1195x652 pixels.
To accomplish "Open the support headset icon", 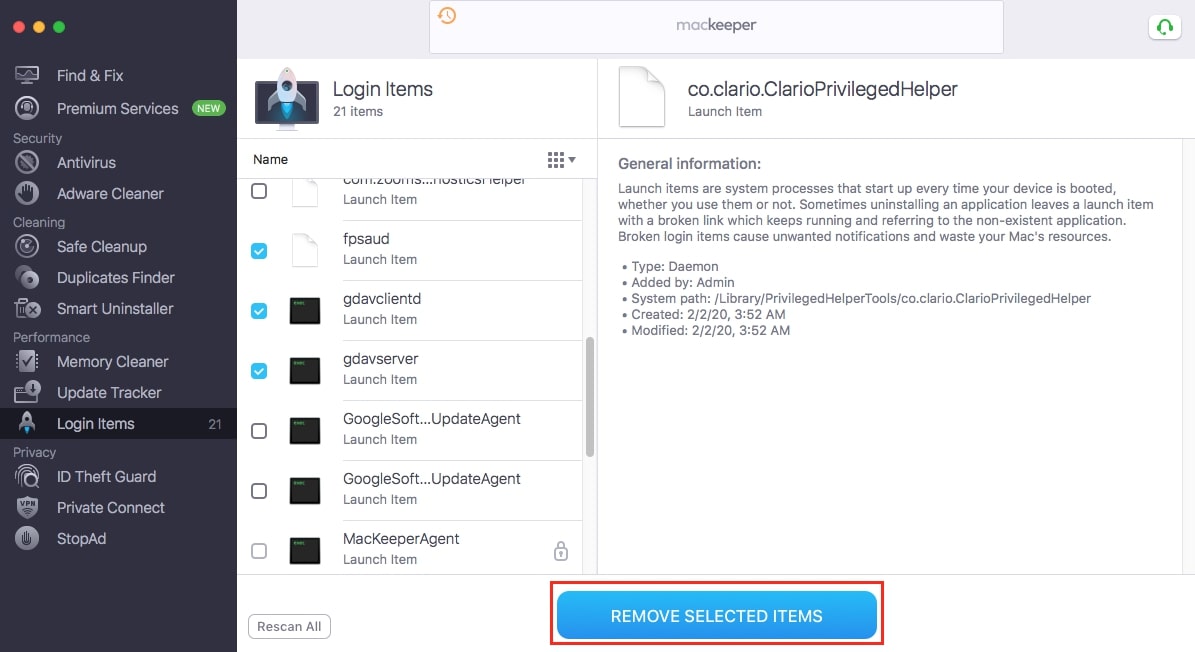I will [1165, 27].
